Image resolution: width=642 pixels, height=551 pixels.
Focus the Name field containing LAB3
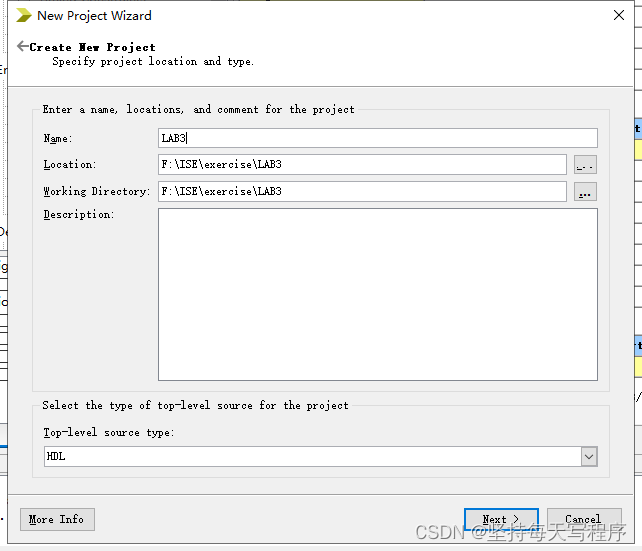(377, 138)
